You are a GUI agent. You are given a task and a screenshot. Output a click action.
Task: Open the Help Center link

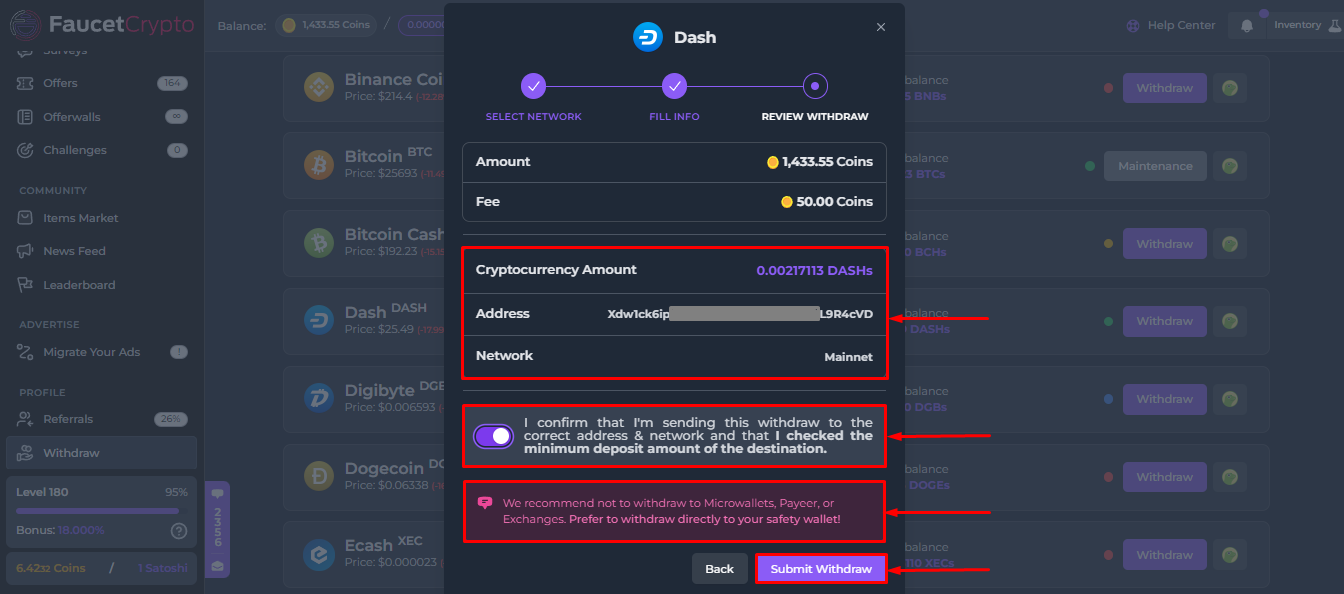click(1171, 25)
